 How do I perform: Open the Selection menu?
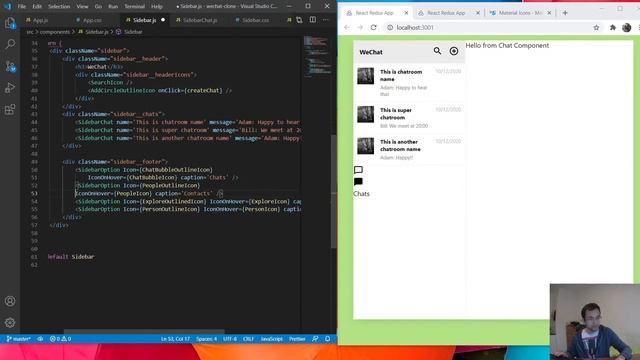(x=59, y=7)
